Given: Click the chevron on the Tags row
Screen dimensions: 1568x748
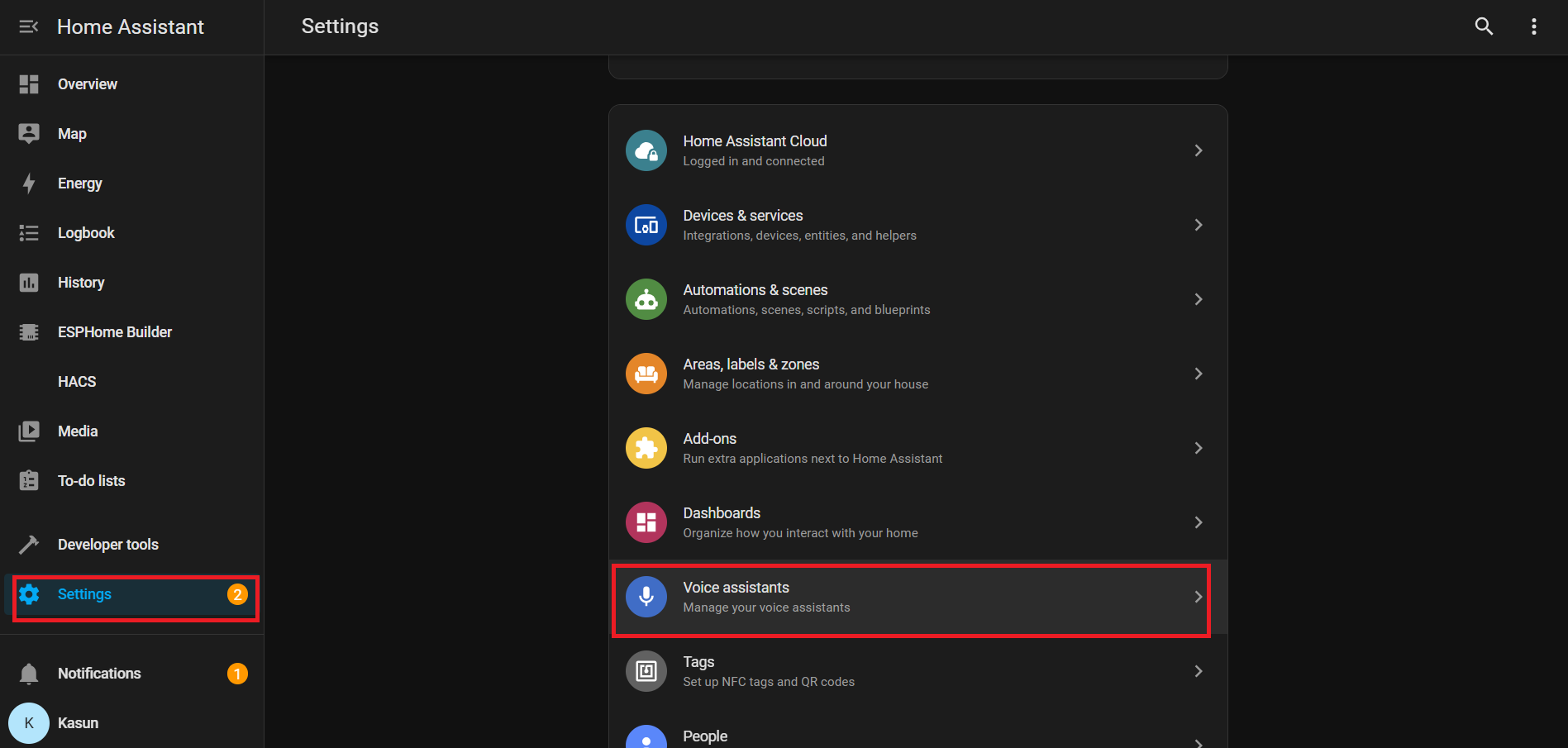Looking at the screenshot, I should 1199,671.
